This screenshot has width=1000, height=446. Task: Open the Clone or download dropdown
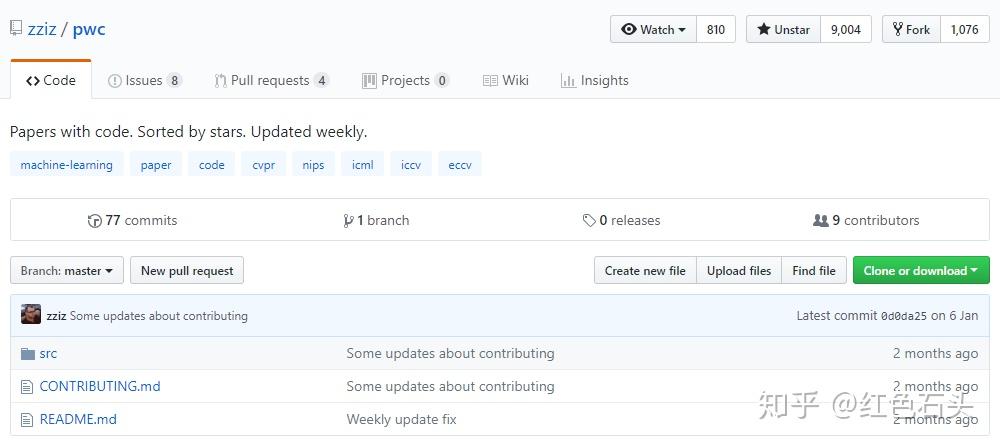[x=922, y=271]
